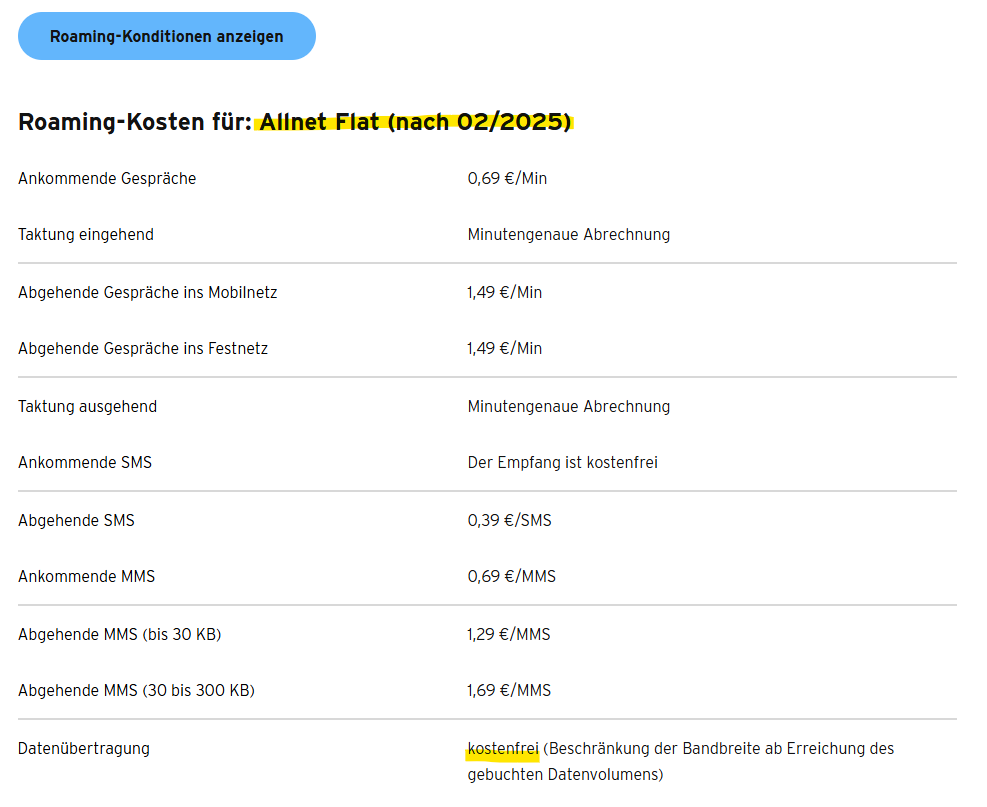
Task: Select the 0,39 €/SMS price value
Action: tap(509, 521)
